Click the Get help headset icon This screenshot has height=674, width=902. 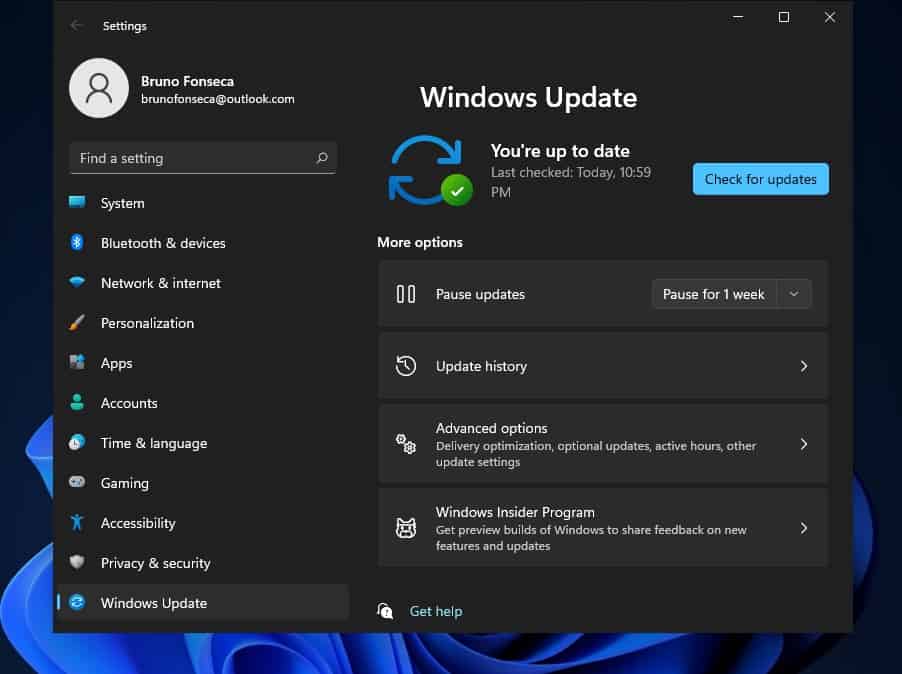tap(385, 611)
